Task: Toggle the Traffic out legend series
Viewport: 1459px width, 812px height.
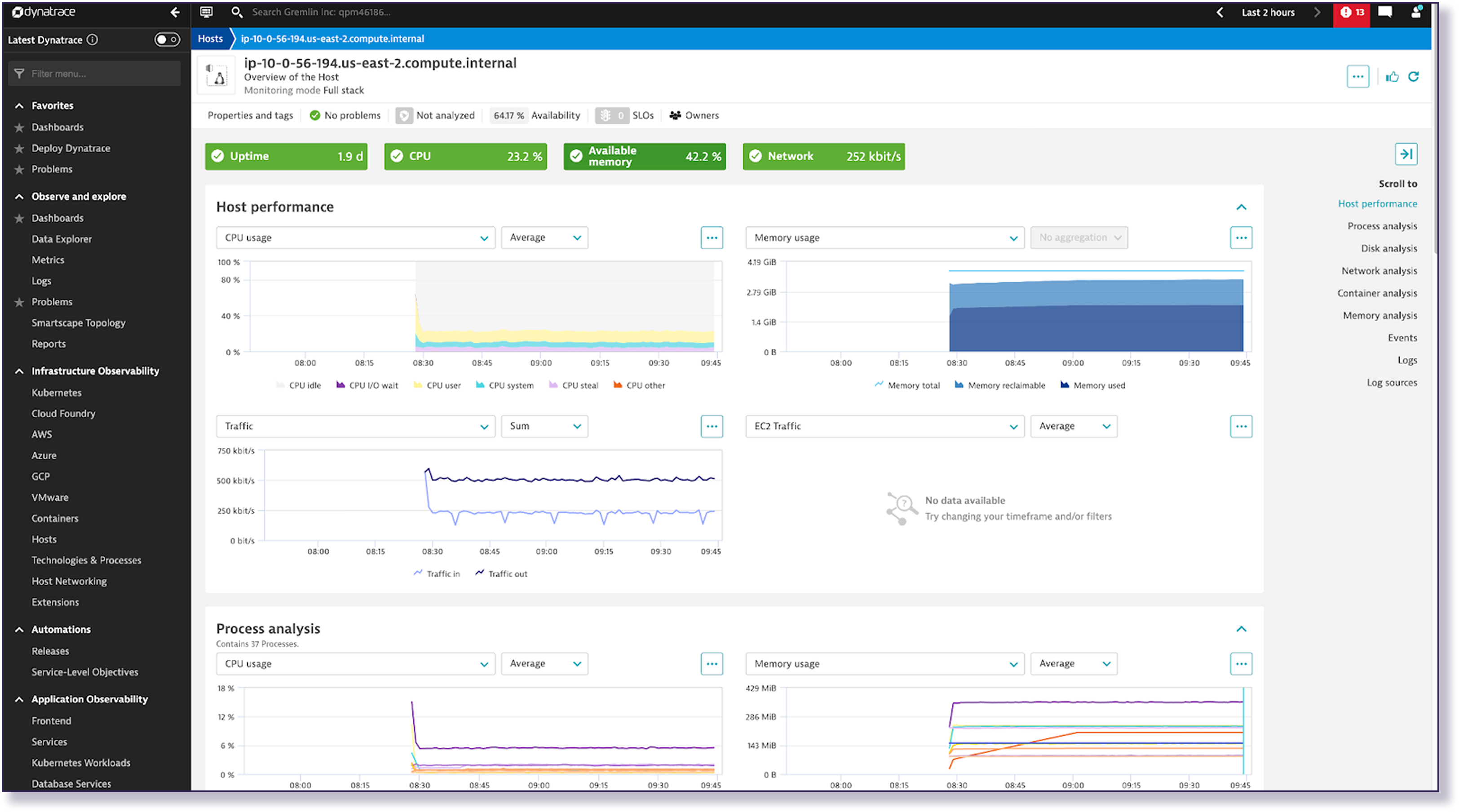Action: (501, 574)
